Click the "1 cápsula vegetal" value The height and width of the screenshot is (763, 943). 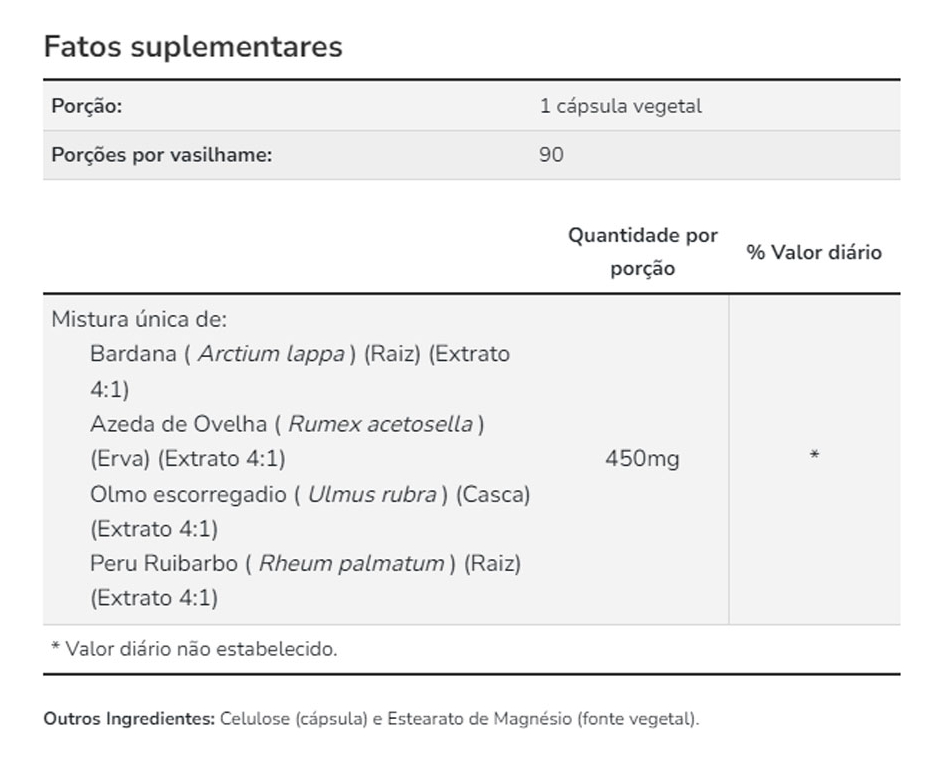620,106
